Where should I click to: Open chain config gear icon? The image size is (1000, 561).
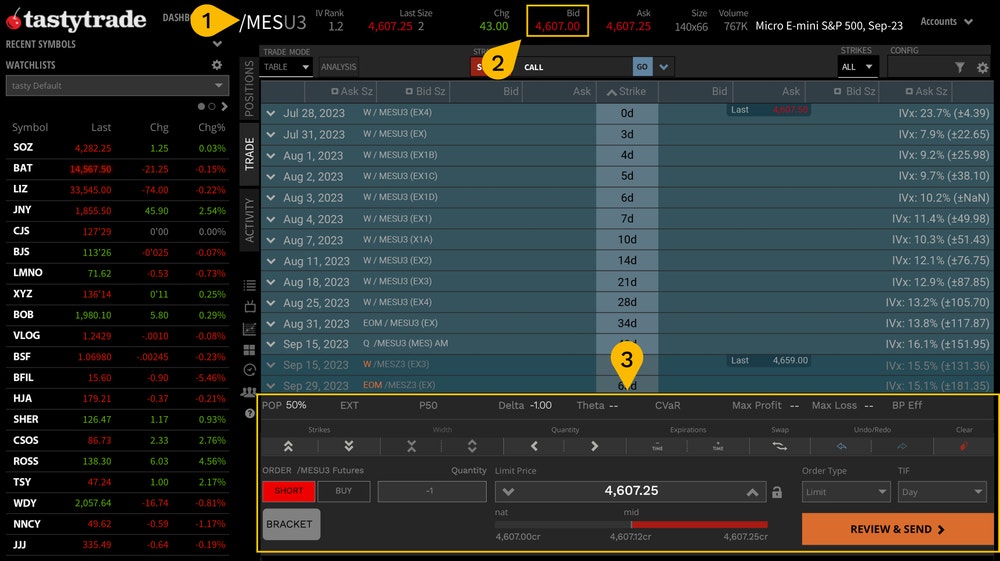point(982,67)
